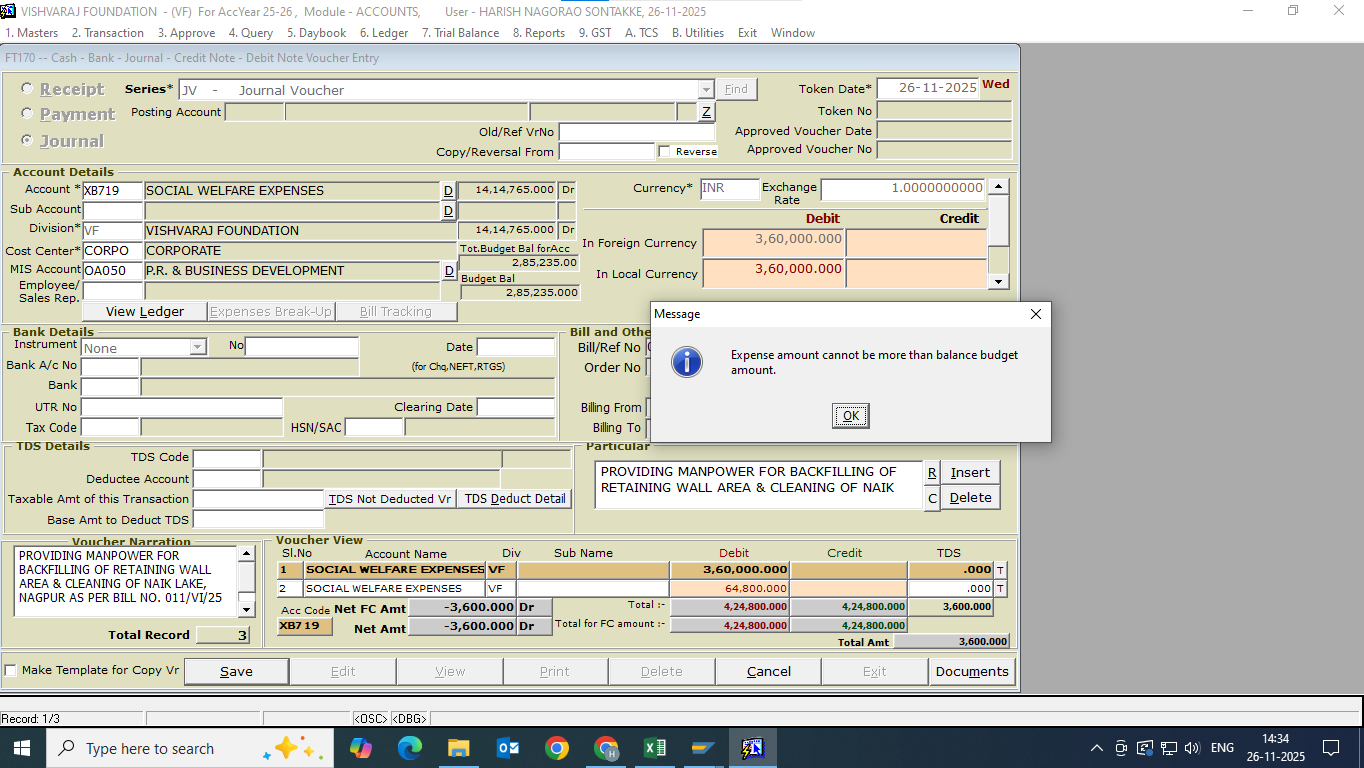Open the 8. Reports menu
Screen dimensions: 1364x768
pyautogui.click(x=538, y=33)
